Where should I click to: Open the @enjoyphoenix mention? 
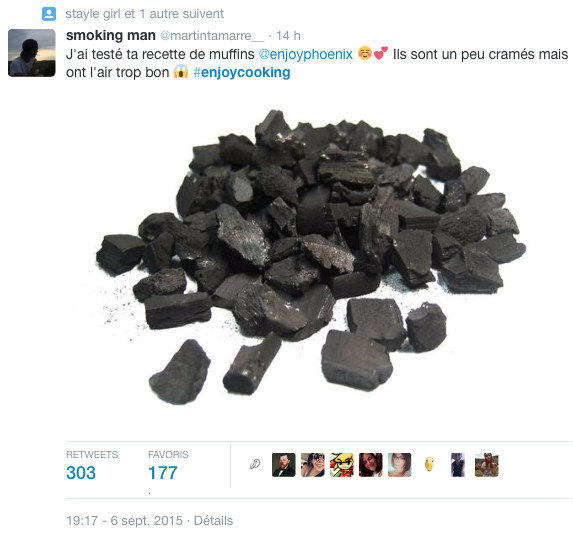[306, 54]
